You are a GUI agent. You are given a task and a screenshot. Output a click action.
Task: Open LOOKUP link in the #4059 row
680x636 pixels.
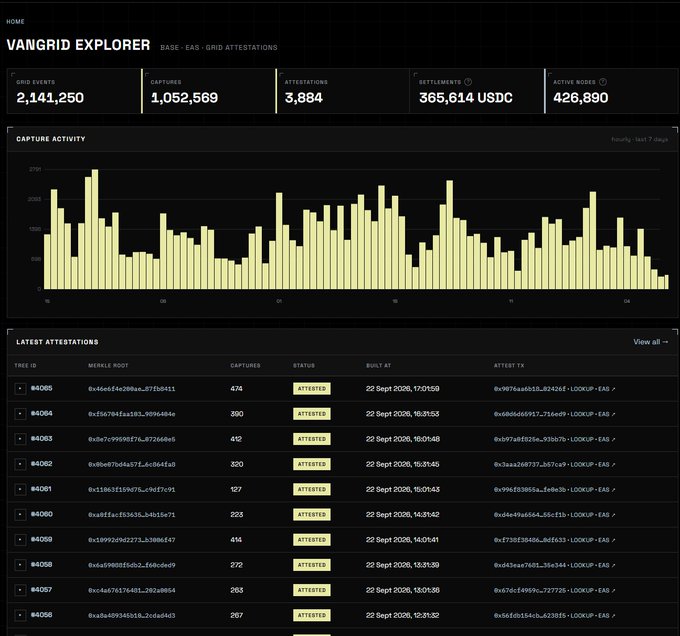pos(582,540)
